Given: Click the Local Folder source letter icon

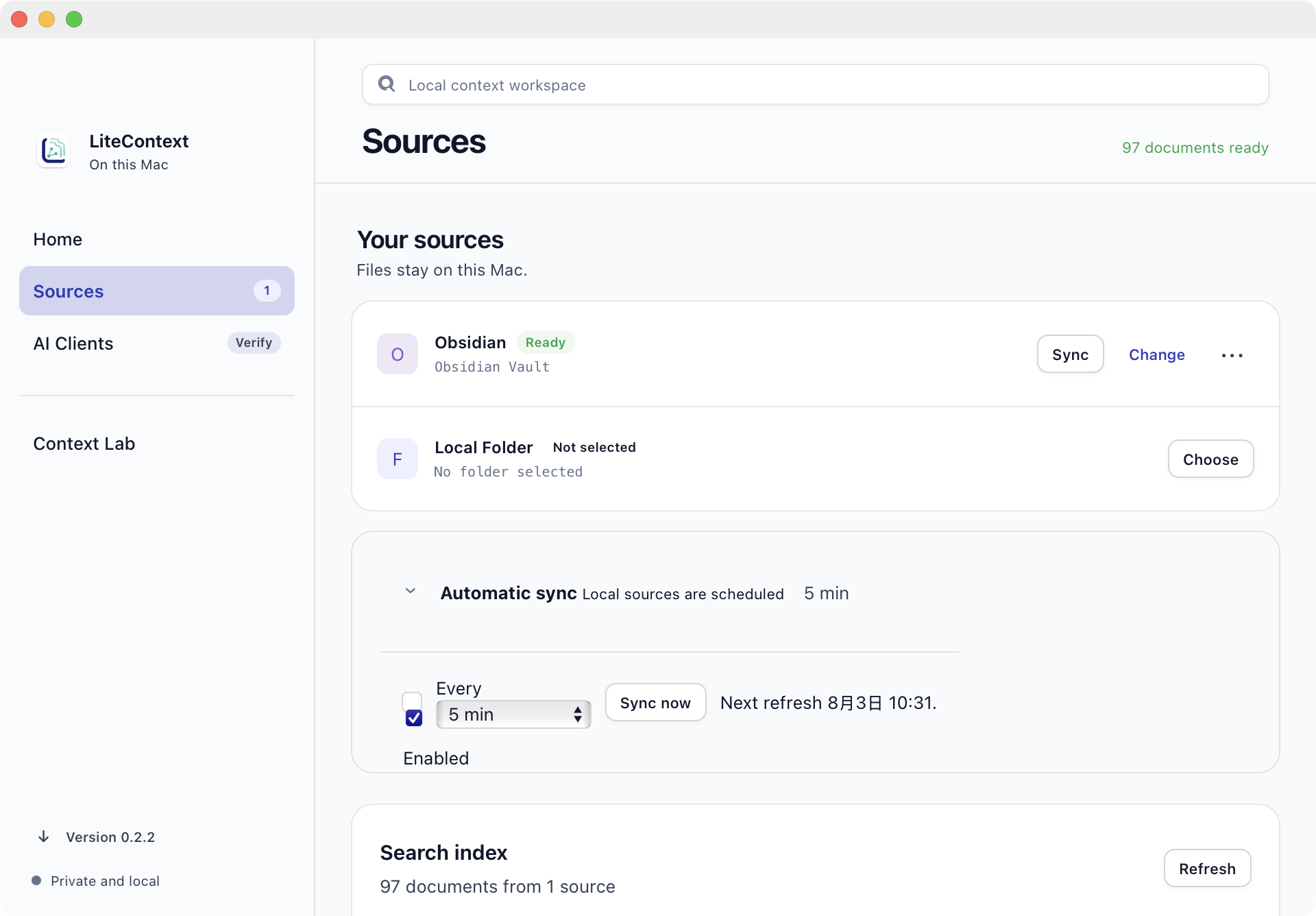Looking at the screenshot, I should [398, 459].
